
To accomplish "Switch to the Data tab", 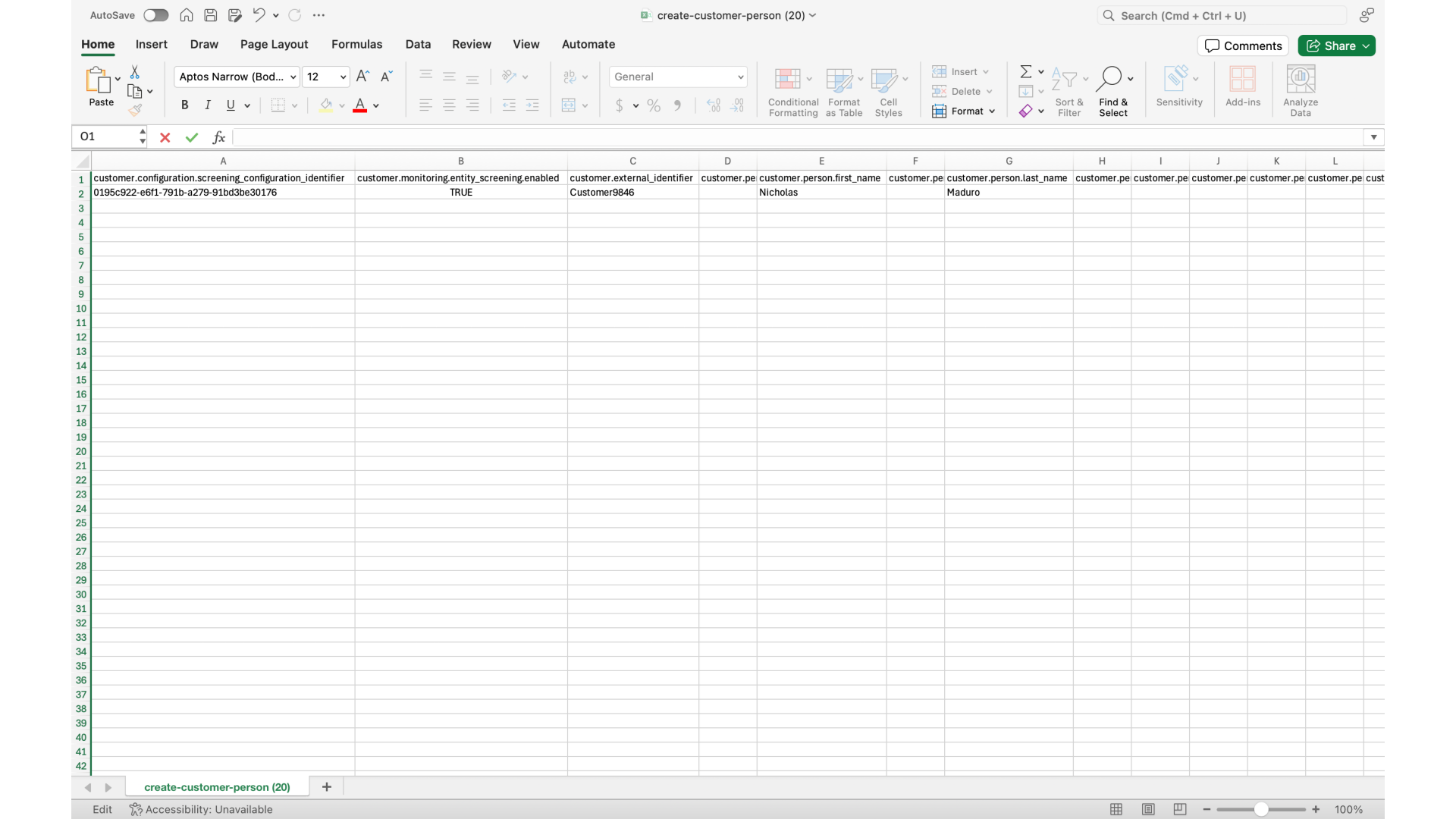I will (417, 44).
